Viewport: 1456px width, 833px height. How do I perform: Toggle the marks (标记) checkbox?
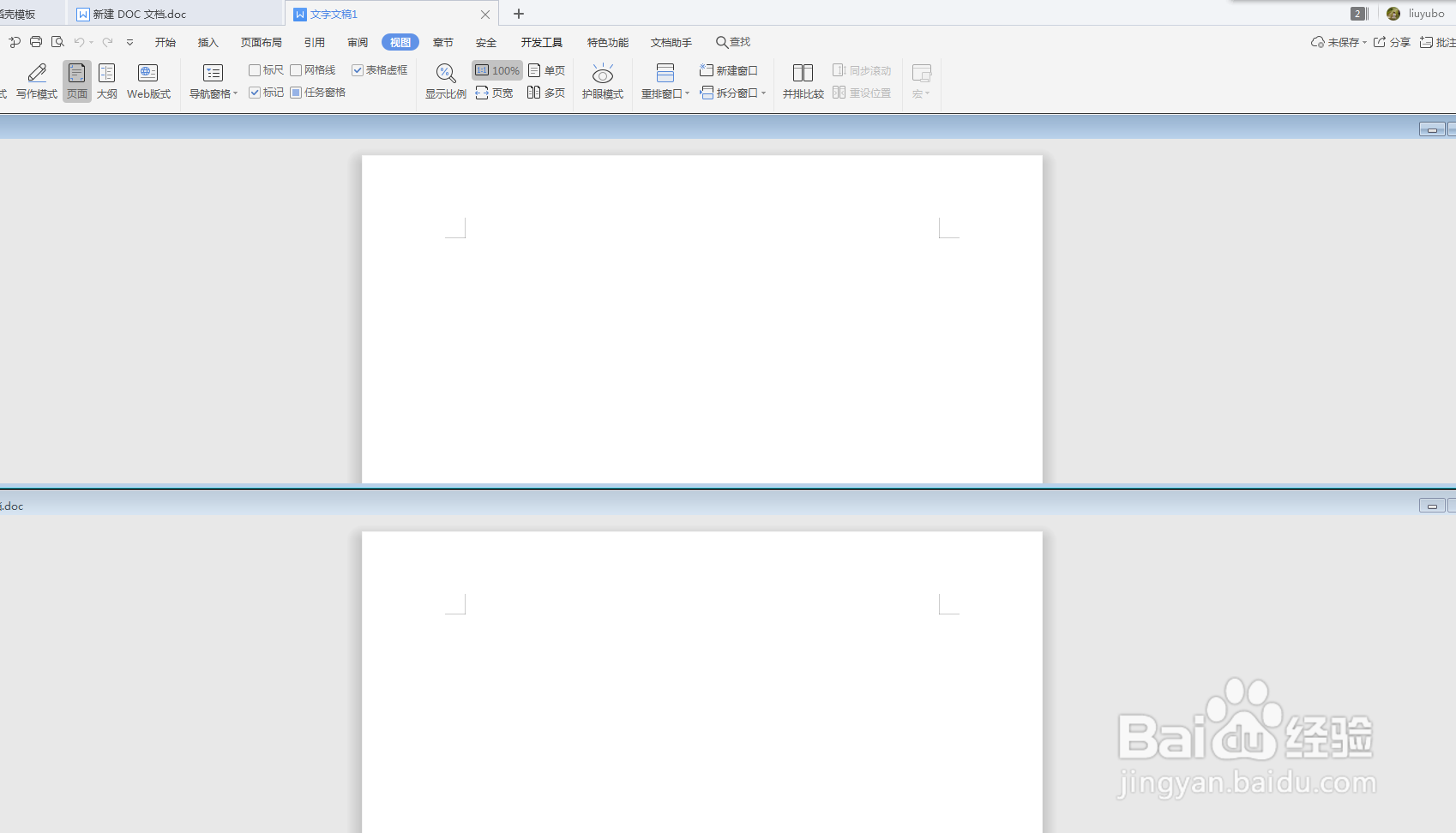coord(255,93)
